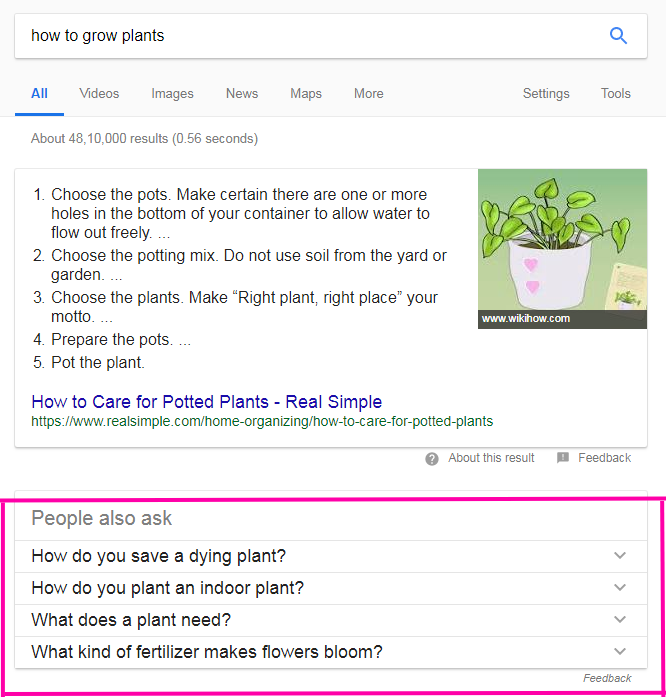Viewport: 666px width, 697px height.
Task: Open the Maps tab
Action: pyautogui.click(x=306, y=93)
